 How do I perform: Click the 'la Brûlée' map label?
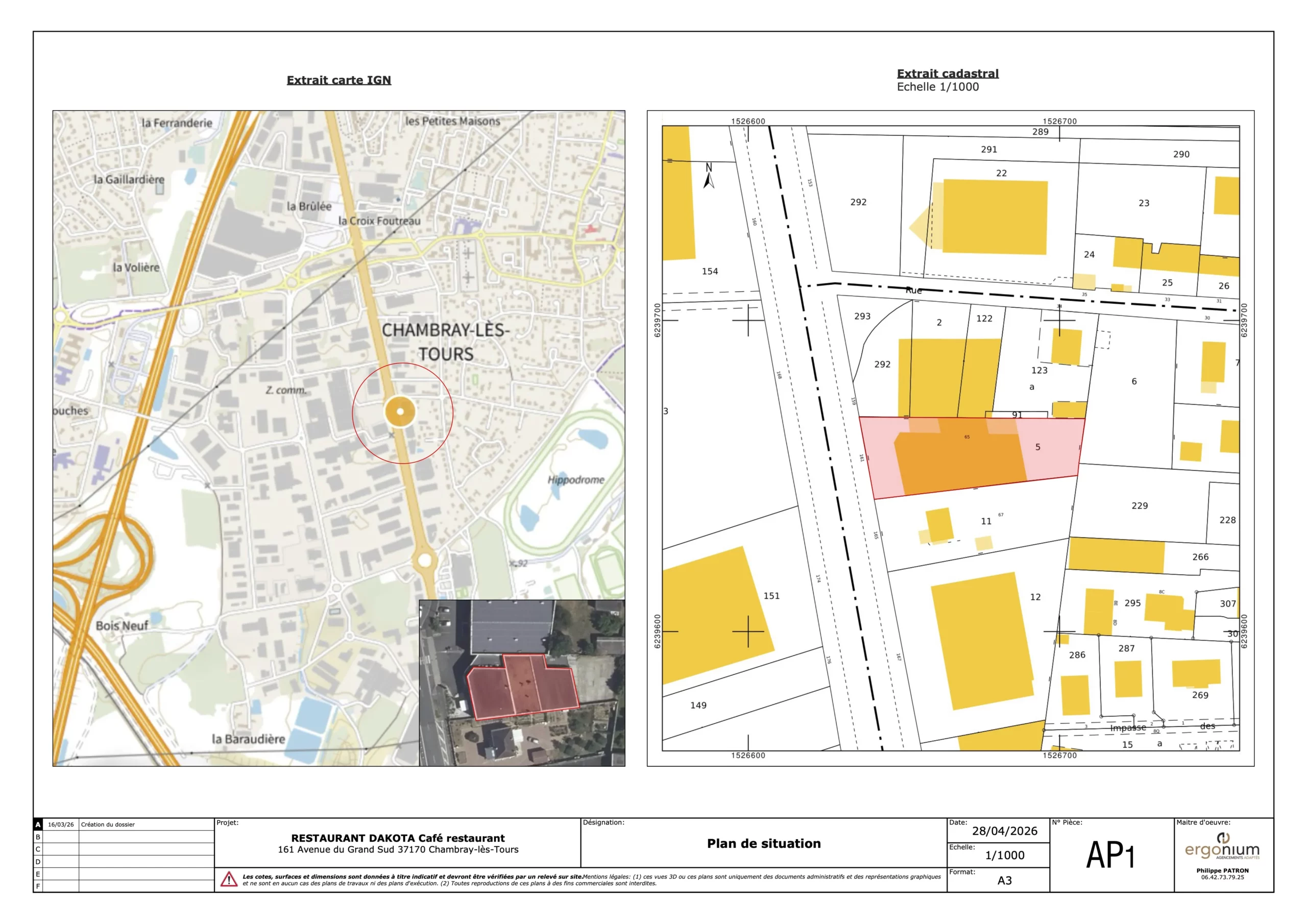pyautogui.click(x=309, y=207)
